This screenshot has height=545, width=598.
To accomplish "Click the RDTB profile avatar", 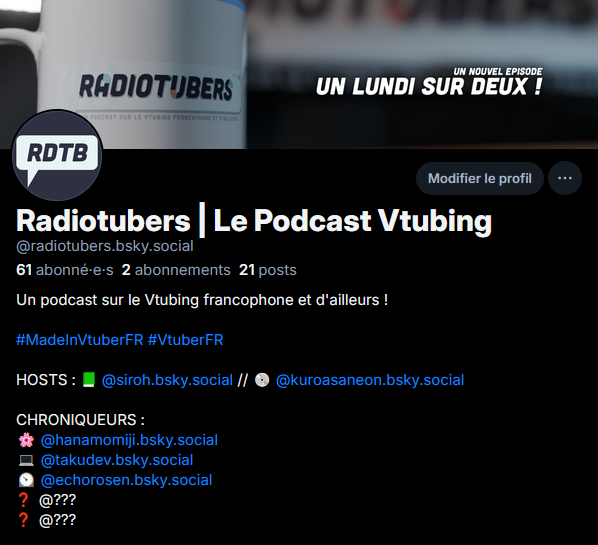I will [58, 155].
